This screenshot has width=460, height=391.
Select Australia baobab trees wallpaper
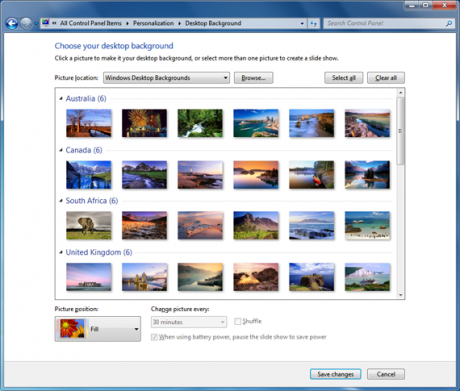[x=89, y=123]
